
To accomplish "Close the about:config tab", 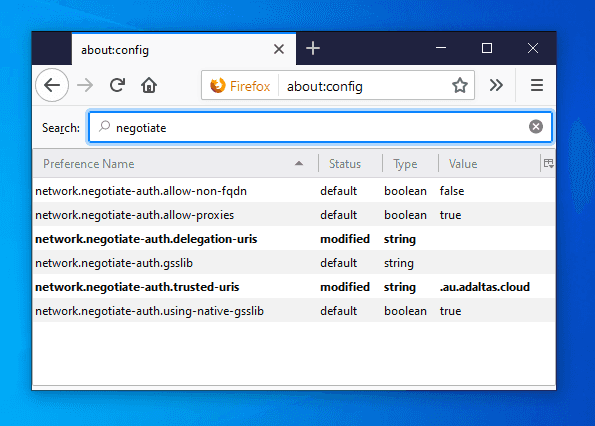I will [x=279, y=49].
